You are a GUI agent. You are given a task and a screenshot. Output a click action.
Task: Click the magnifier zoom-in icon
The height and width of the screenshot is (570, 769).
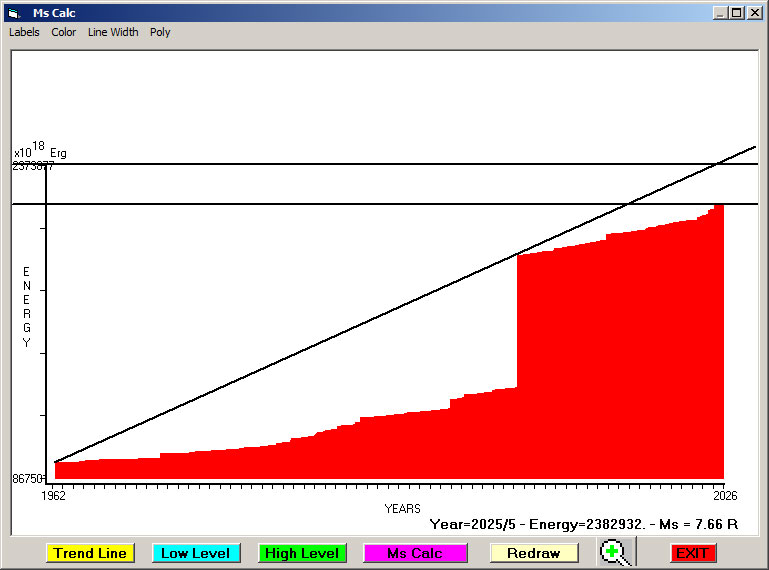(x=617, y=553)
